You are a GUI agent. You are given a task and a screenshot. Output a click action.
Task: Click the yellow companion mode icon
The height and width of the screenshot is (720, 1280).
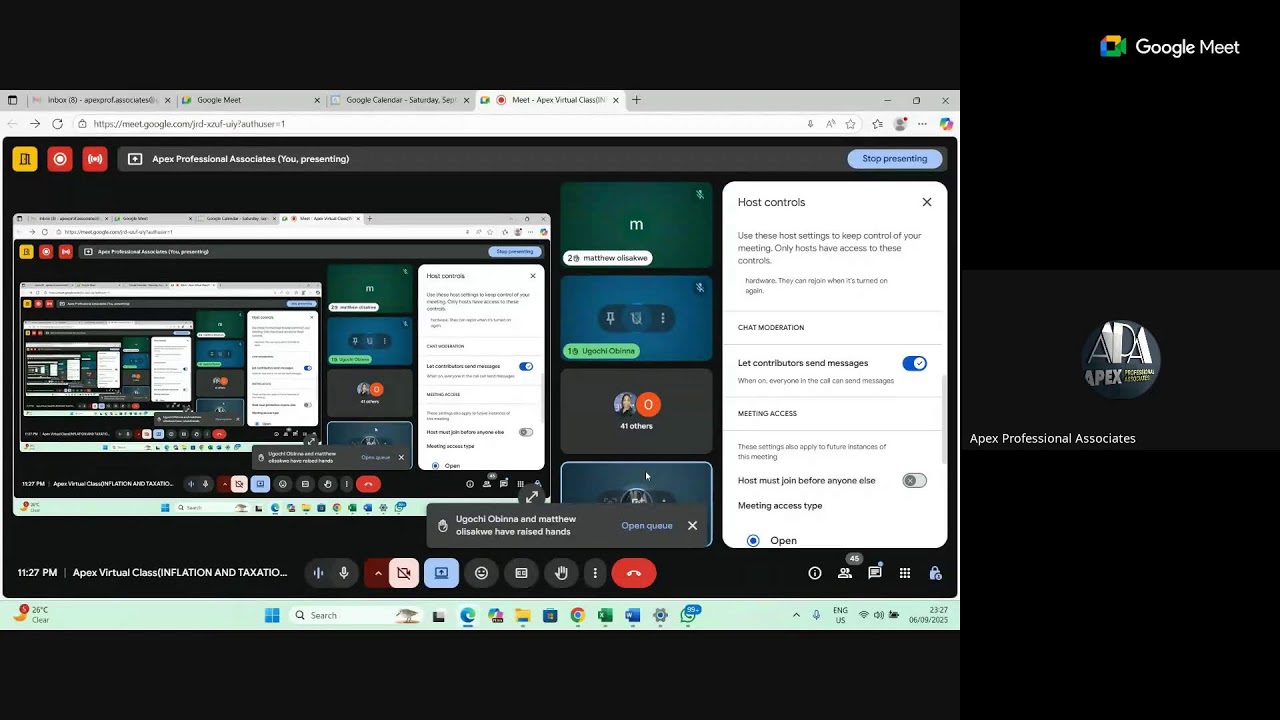[x=25, y=158]
